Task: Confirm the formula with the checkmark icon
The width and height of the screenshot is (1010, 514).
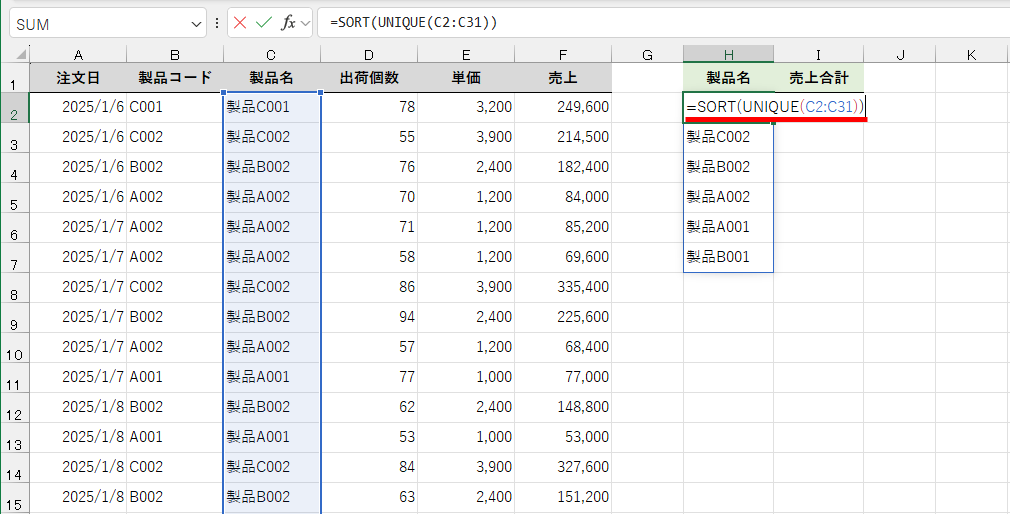Action: pos(263,23)
